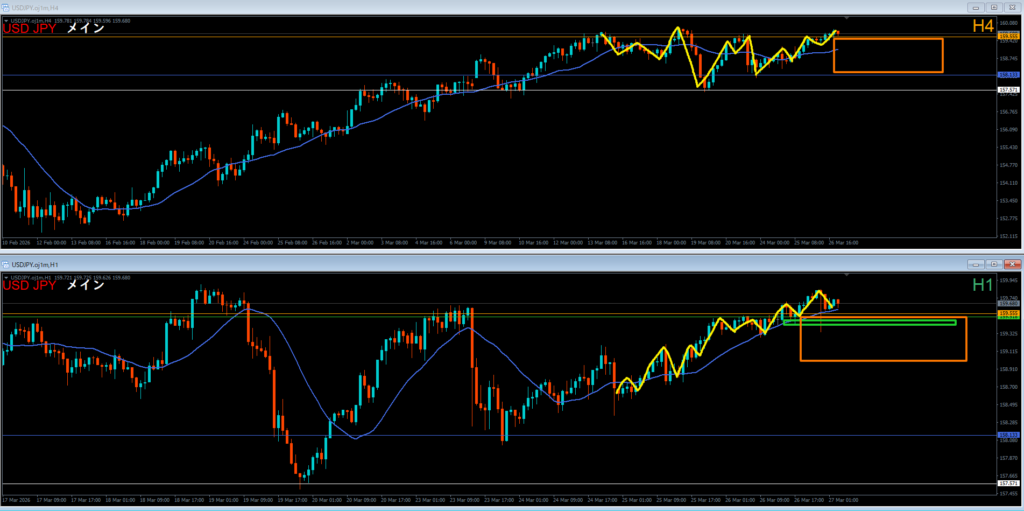Click the white 157.571 price tag on H1 chart
Viewport: 1024px width, 511px height.
tap(1009, 484)
